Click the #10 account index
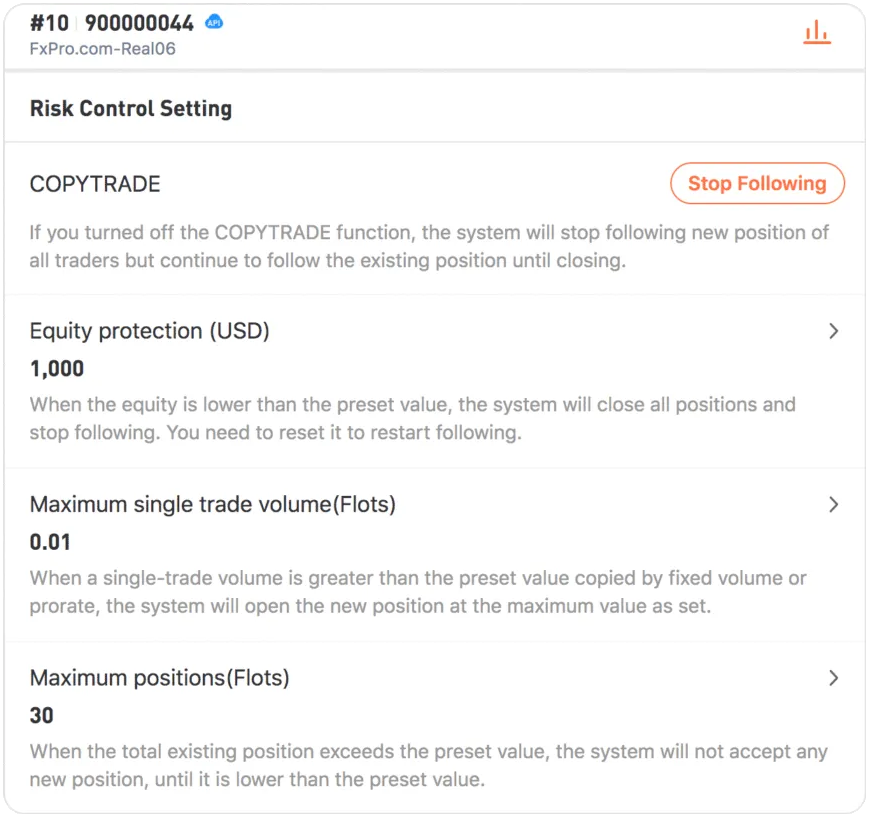 click(x=49, y=23)
